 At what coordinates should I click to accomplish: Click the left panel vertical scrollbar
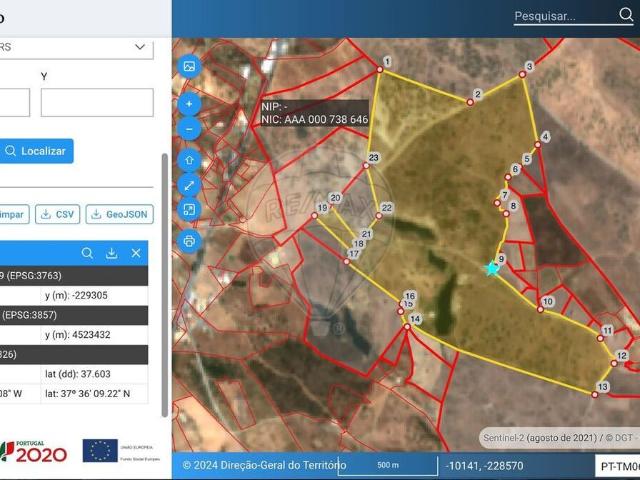[x=165, y=280]
